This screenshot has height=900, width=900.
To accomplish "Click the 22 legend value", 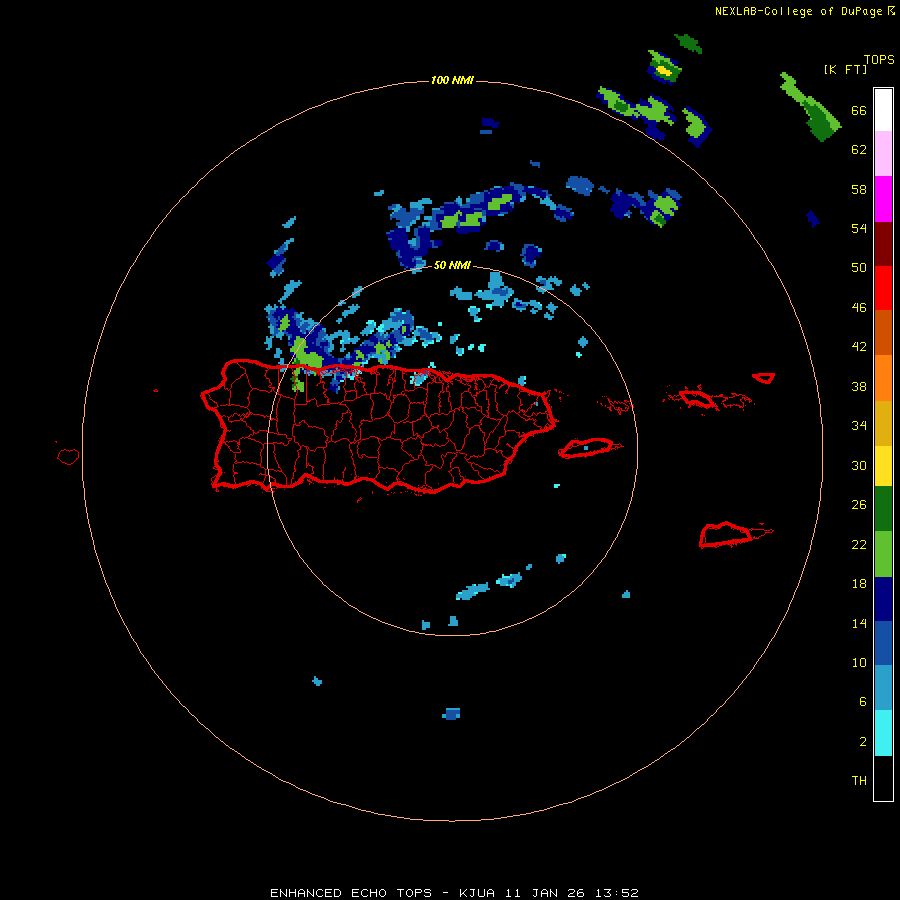I will 859,544.
